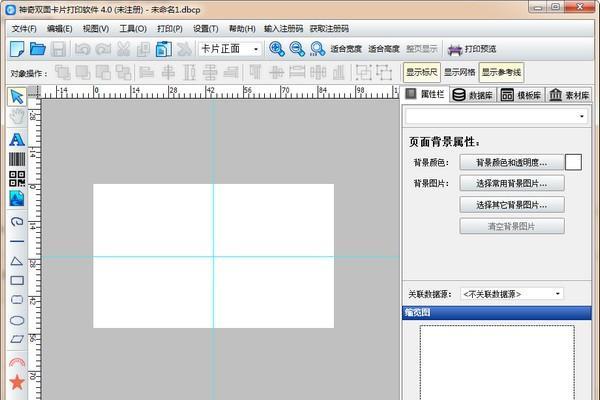
Task: Click 获取注册码 menu item
Action: tap(329, 29)
